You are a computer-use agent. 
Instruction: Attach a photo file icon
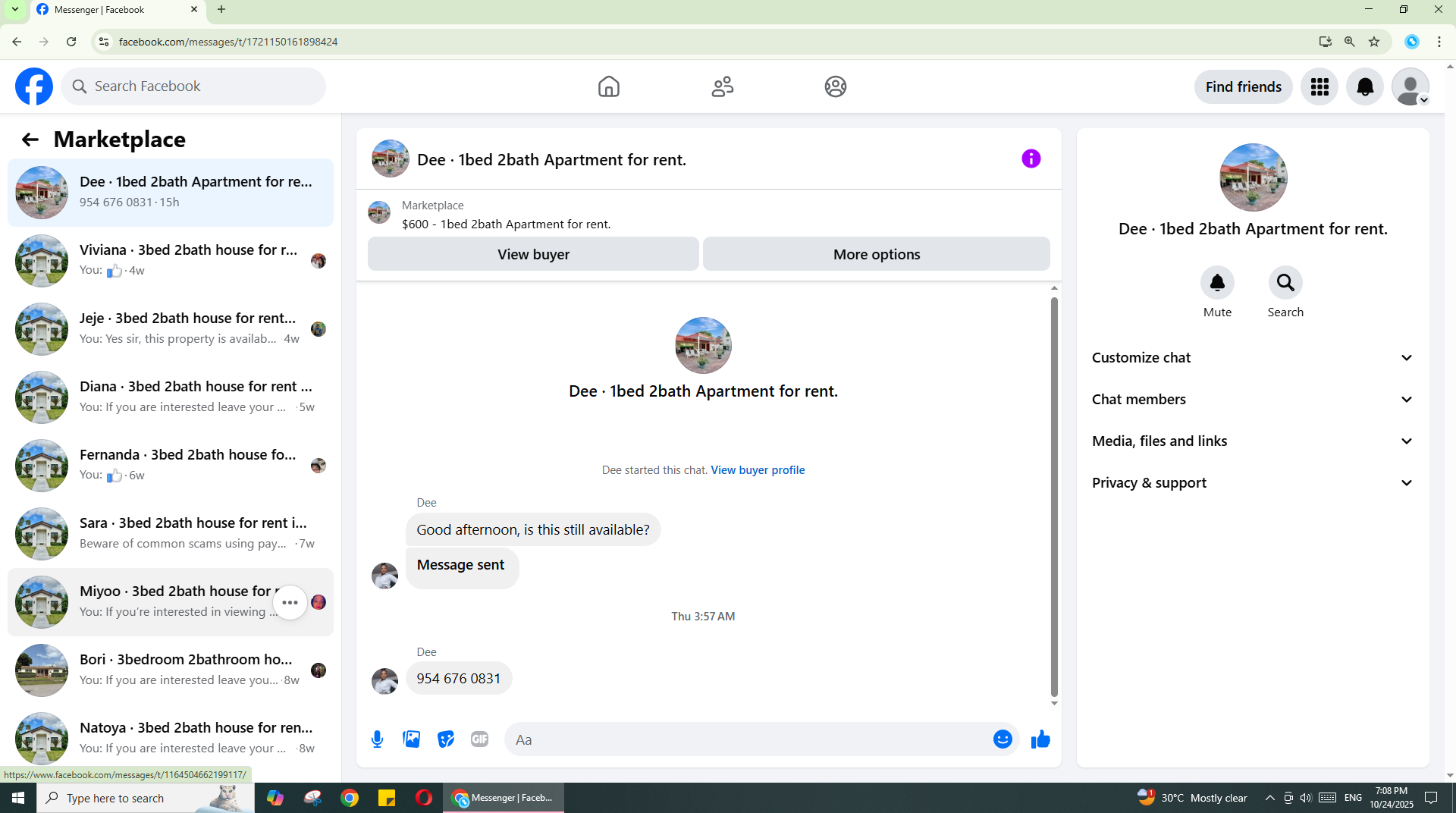411,739
